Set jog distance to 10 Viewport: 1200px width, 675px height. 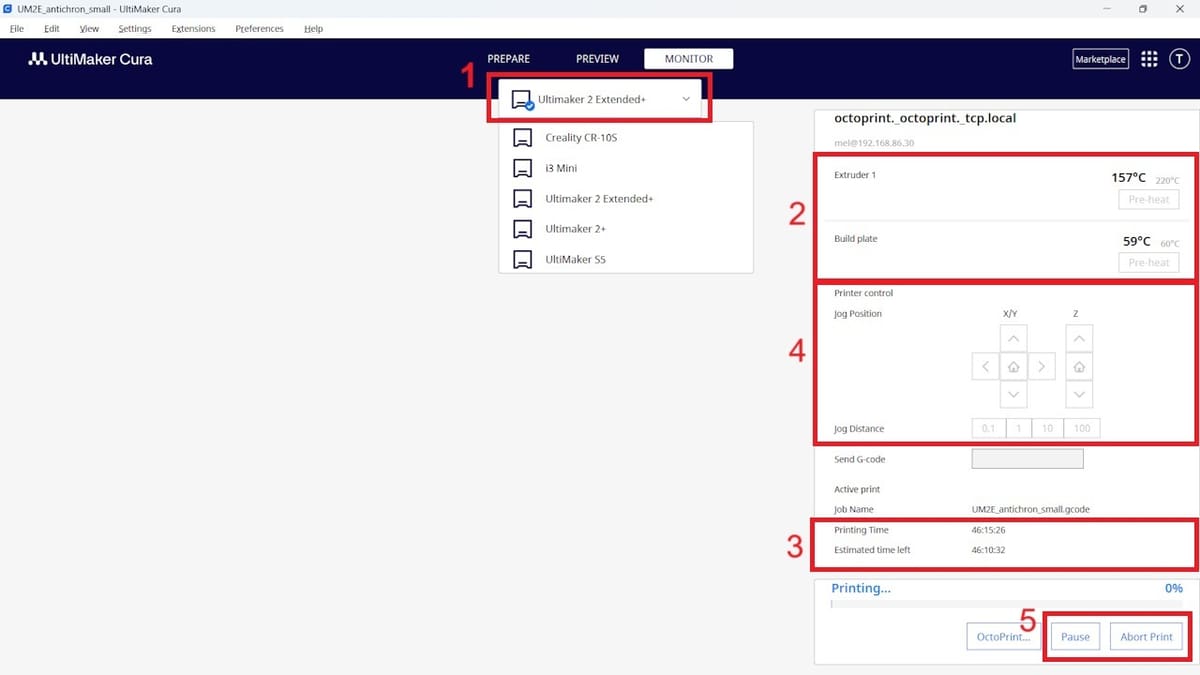(x=1048, y=428)
